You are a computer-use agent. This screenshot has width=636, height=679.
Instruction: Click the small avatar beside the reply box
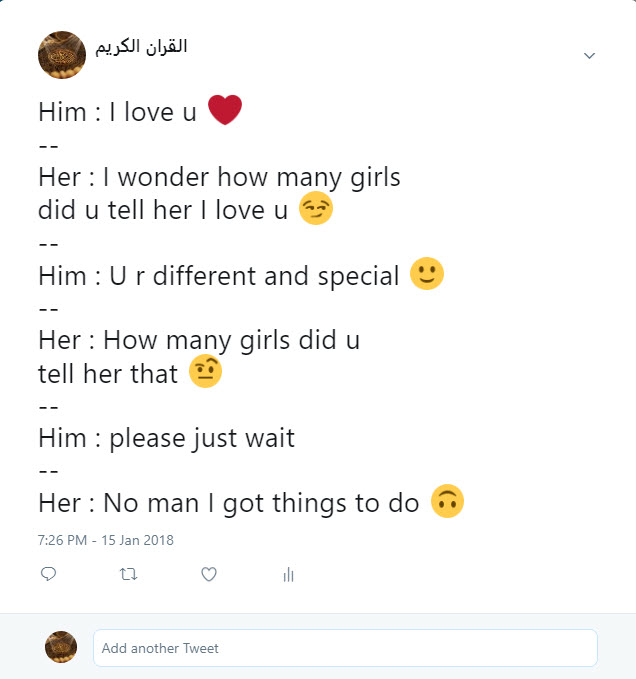[61, 647]
